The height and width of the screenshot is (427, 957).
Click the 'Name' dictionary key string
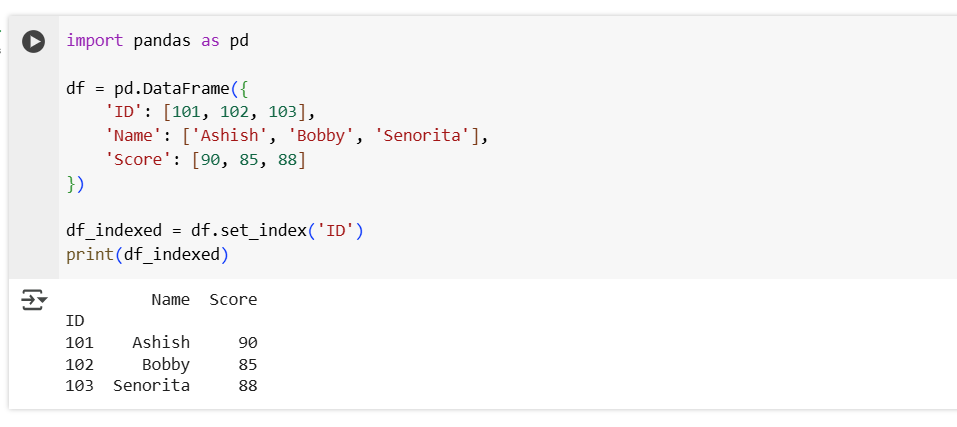[x=134, y=135]
